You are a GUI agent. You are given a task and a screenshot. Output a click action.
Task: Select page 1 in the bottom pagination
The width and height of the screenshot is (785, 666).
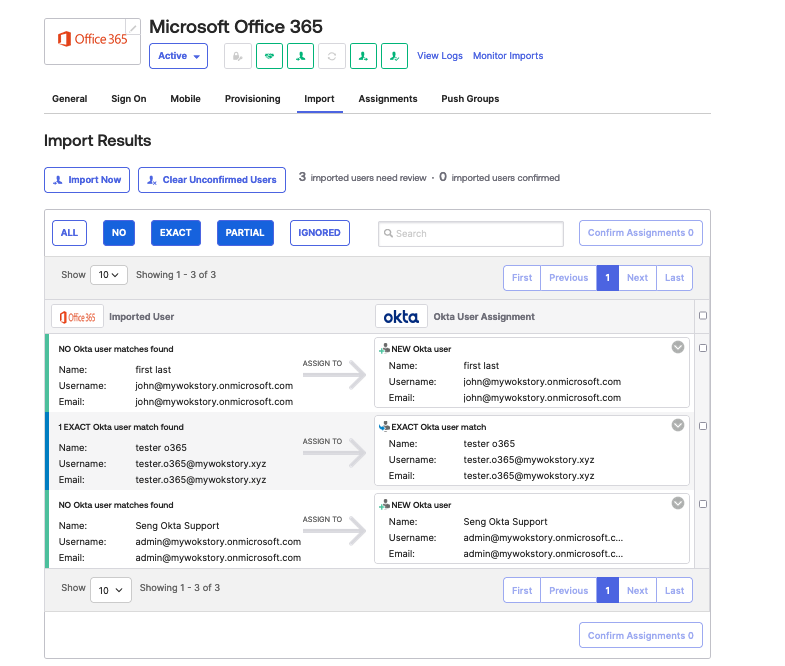pyautogui.click(x=608, y=590)
